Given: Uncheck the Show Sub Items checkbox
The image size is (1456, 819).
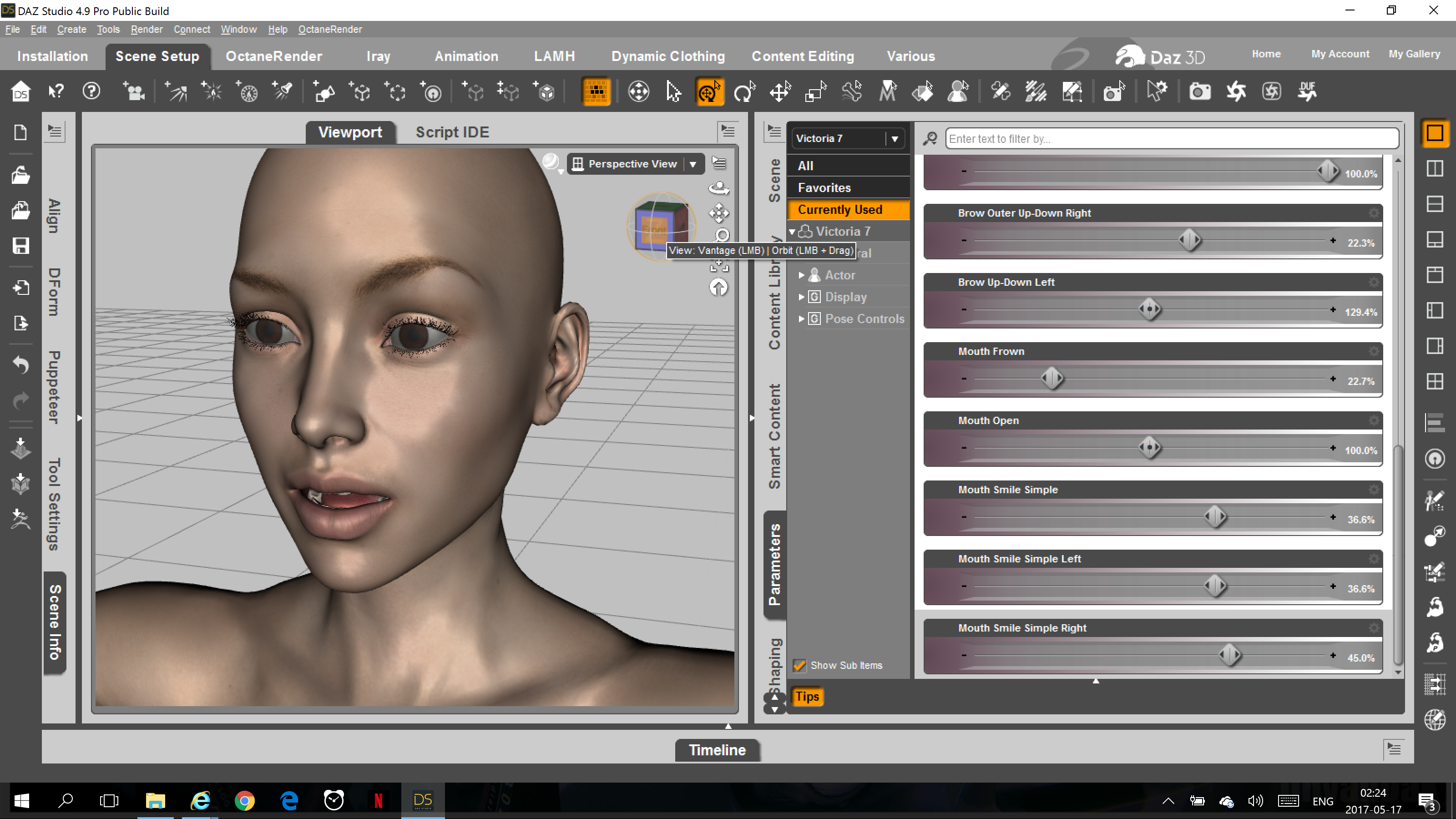Looking at the screenshot, I should coord(799,665).
